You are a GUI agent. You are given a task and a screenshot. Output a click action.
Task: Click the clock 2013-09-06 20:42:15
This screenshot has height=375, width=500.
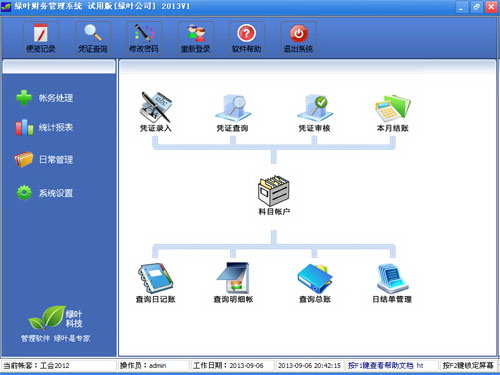pos(309,366)
